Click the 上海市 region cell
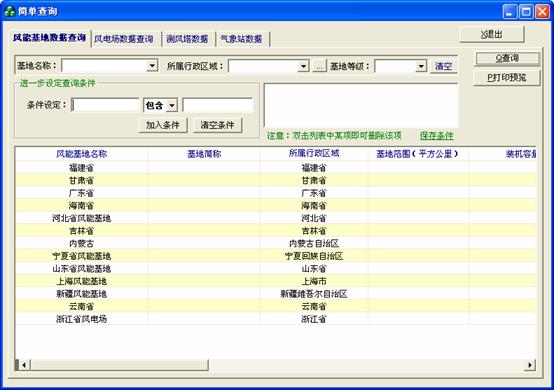The height and width of the screenshot is (390, 554). (x=314, y=281)
